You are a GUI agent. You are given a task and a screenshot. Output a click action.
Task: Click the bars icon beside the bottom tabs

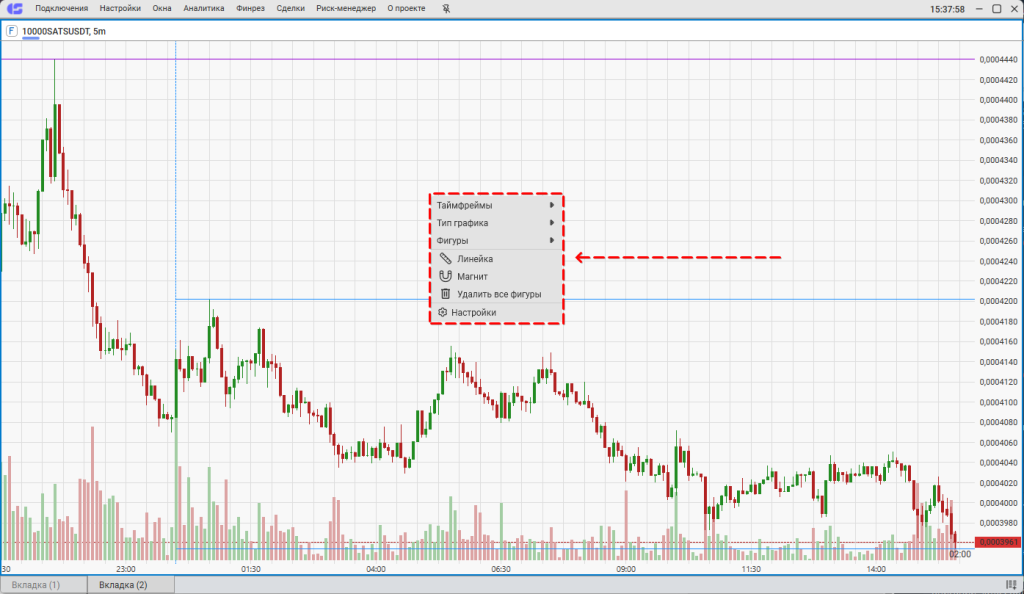[x=1011, y=585]
